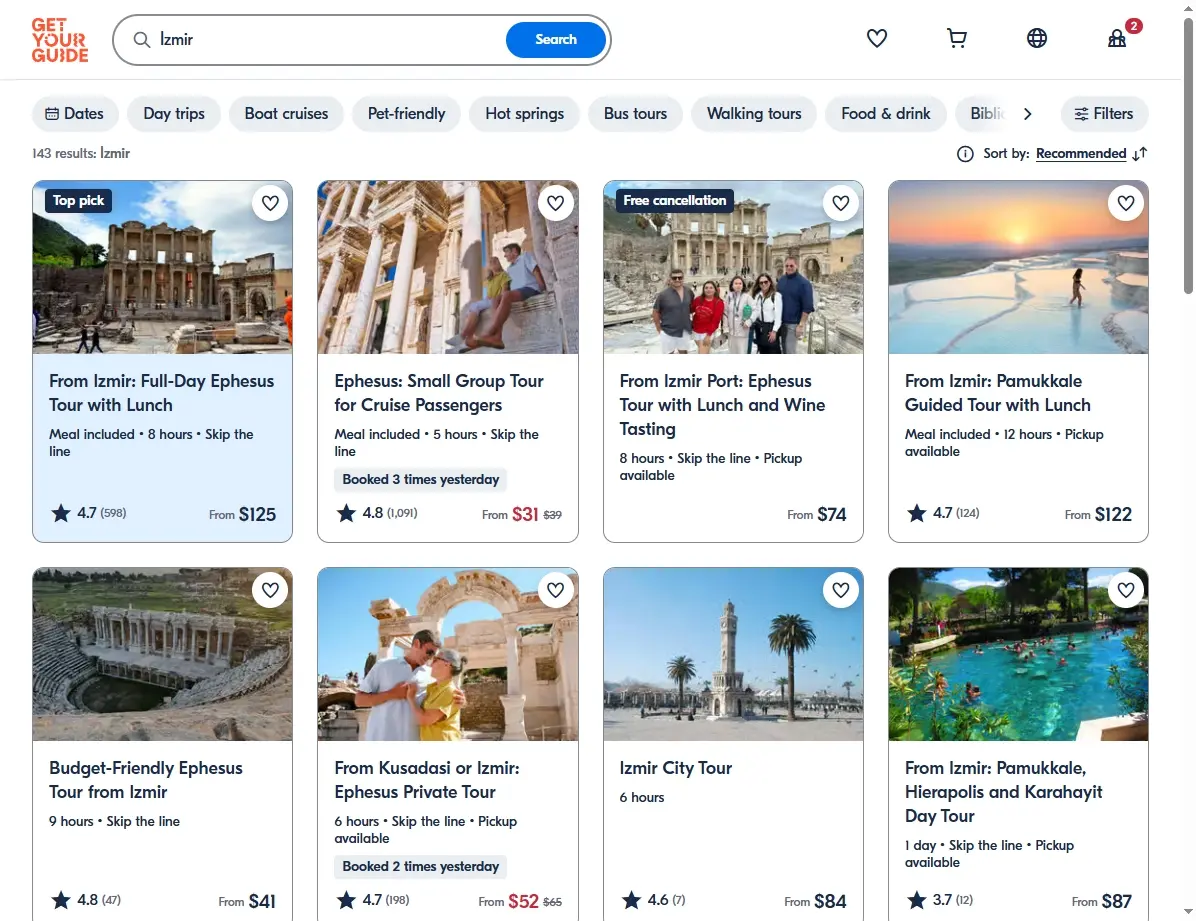Click the From $122 price
1196x921 pixels.
coord(1098,514)
